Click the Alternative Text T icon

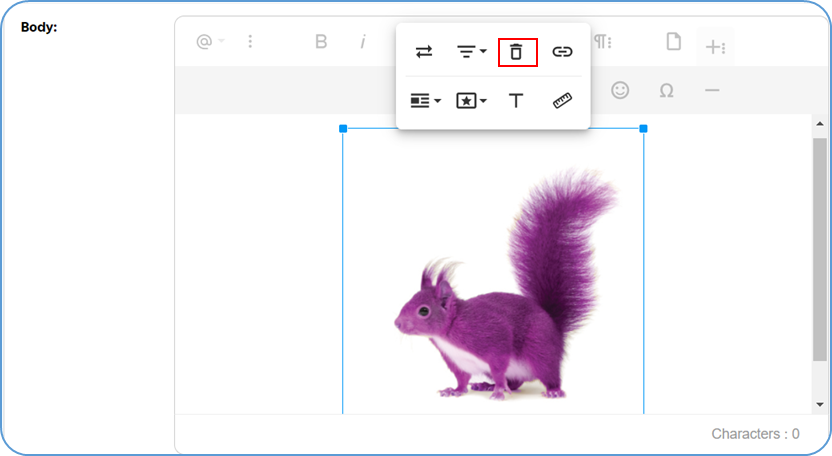516,101
